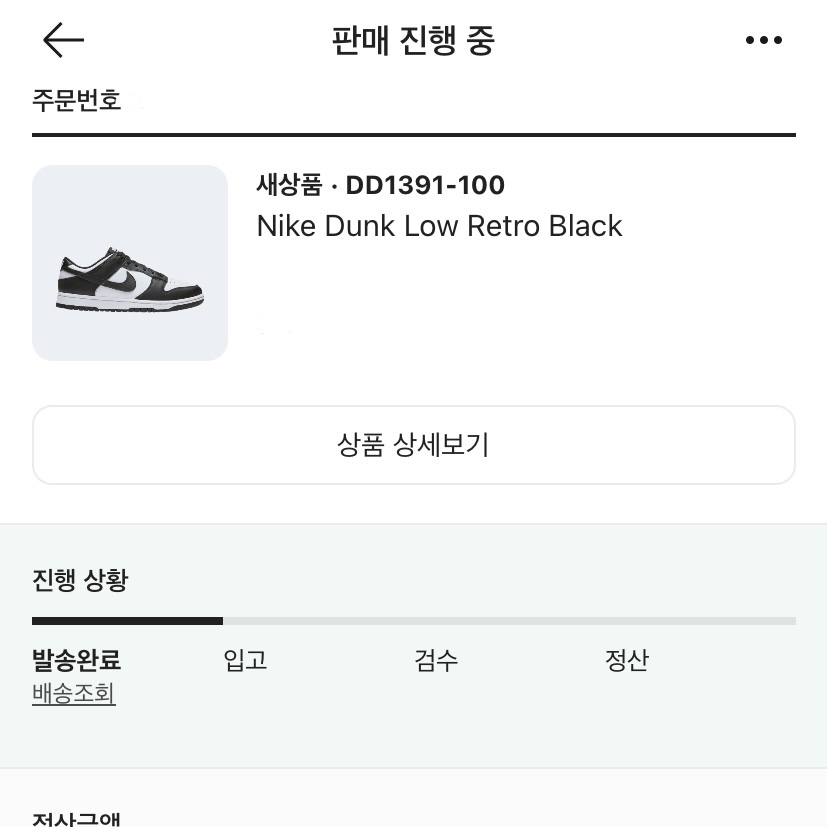Click the black divider line under 주문번호

click(x=413, y=134)
